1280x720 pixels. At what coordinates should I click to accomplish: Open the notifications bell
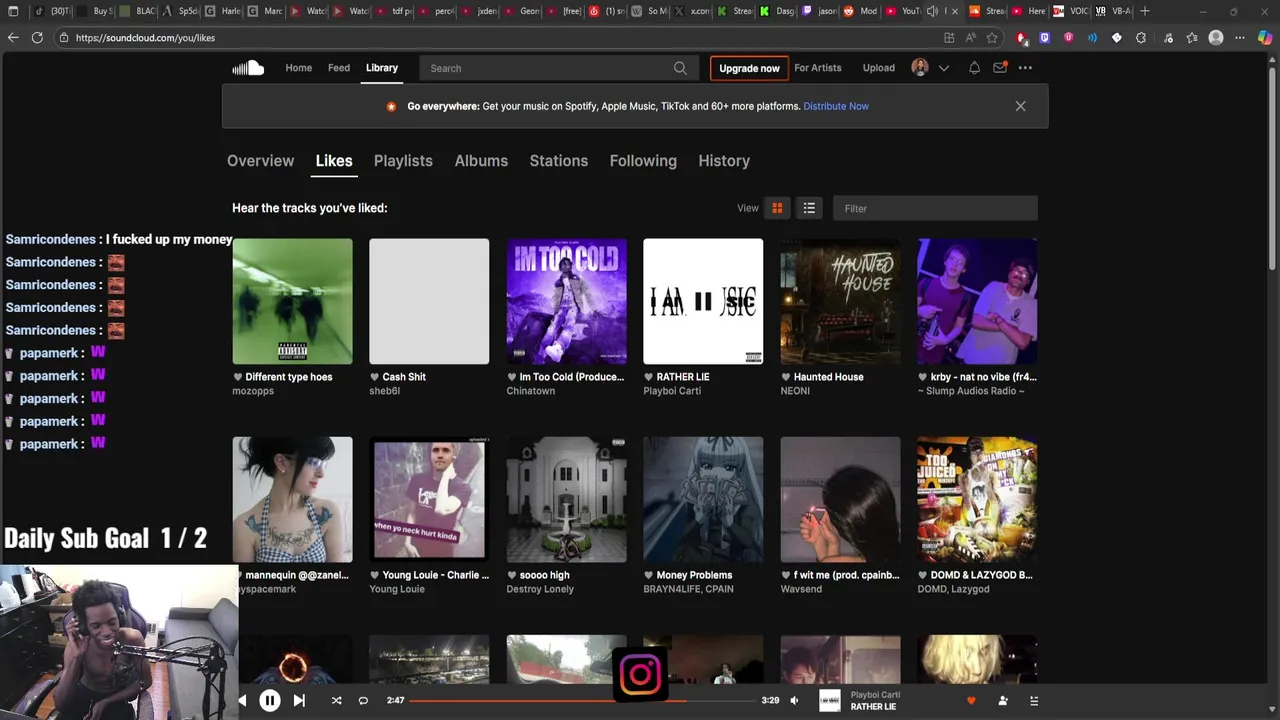point(974,68)
